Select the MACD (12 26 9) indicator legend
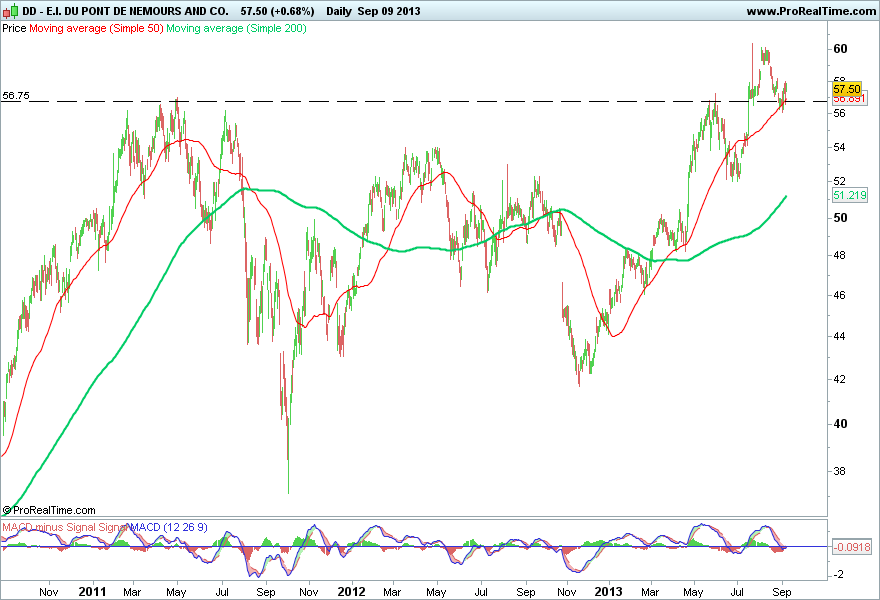880x600 pixels. point(169,528)
